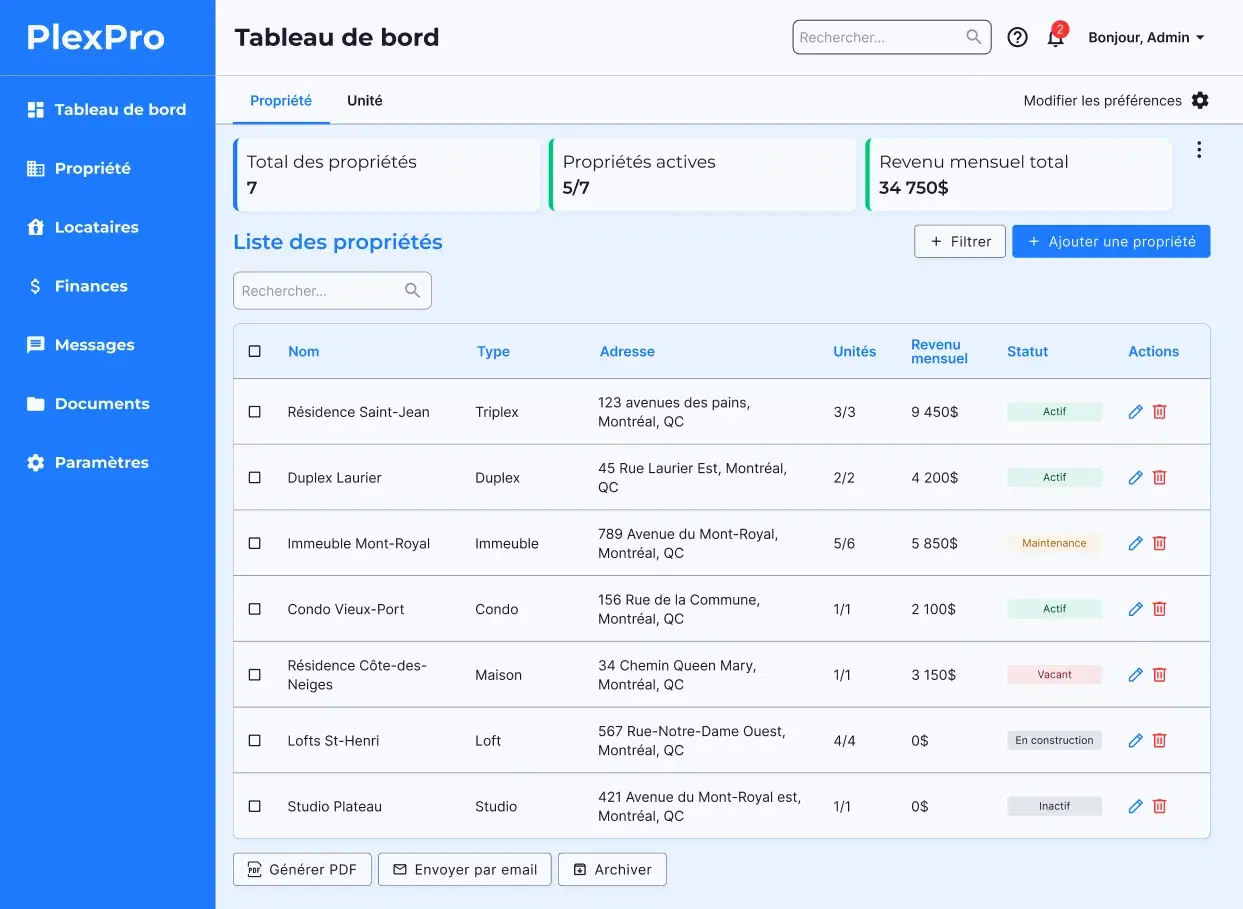Delete Duplex Laurier using trash icon
Screen dimensions: 1243x909
(1160, 478)
